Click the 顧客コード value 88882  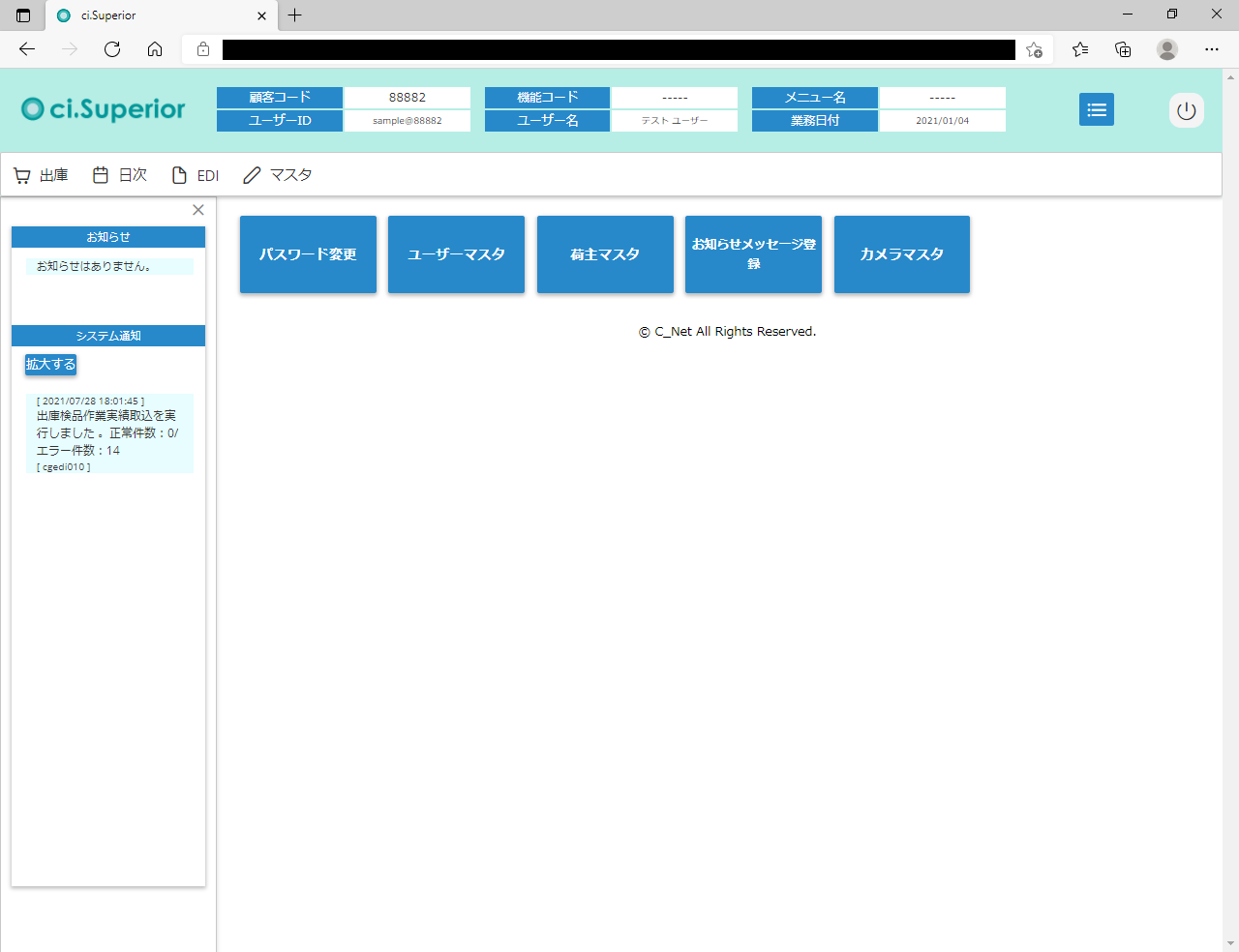(x=408, y=98)
